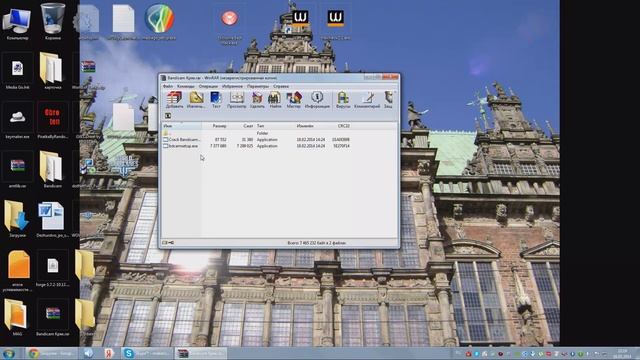The image size is (640, 360).
Task: Click the Вирусы (Virus scan) icon
Action: [x=343, y=100]
